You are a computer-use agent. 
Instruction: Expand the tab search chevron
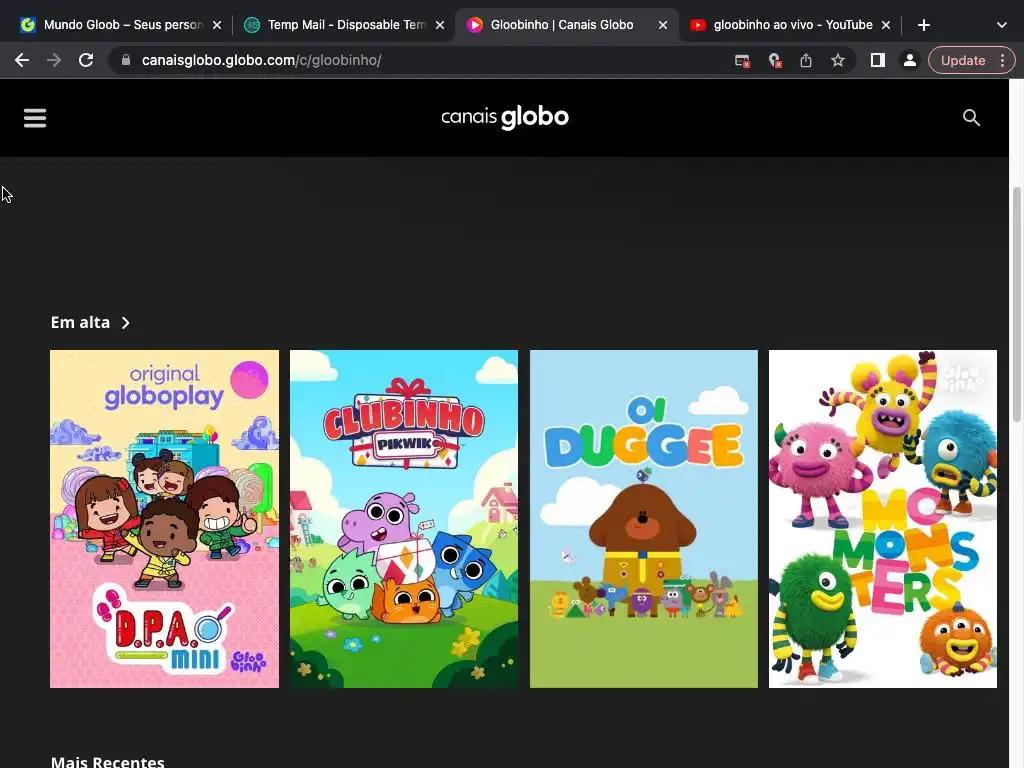pos(1002,25)
